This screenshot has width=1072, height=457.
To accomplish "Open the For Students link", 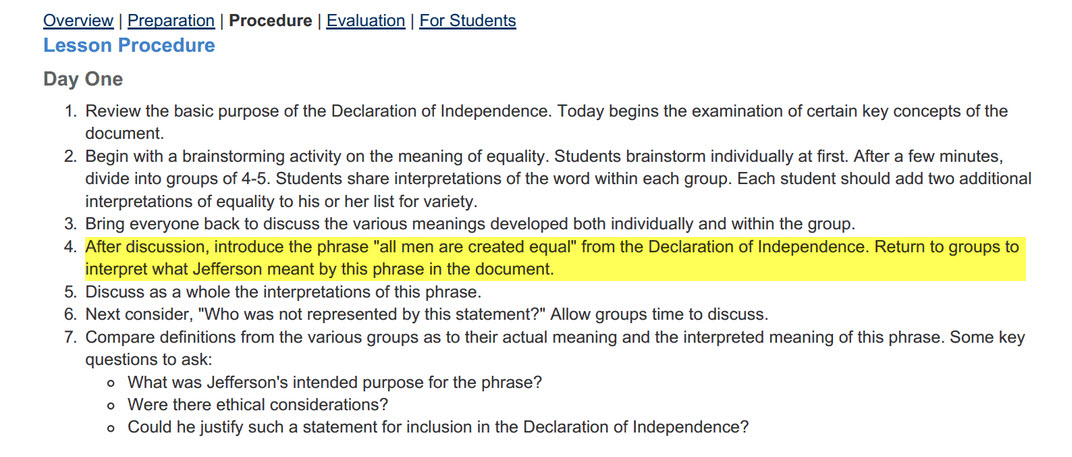I will pos(468,21).
